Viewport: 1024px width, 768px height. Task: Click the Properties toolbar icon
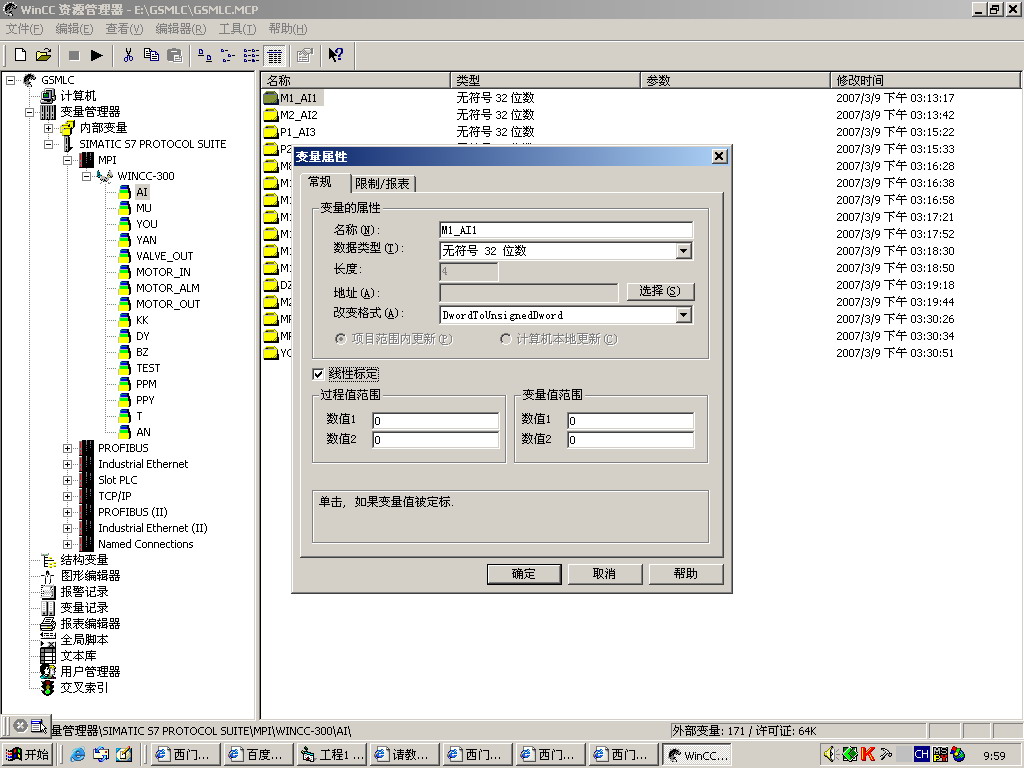[x=304, y=56]
